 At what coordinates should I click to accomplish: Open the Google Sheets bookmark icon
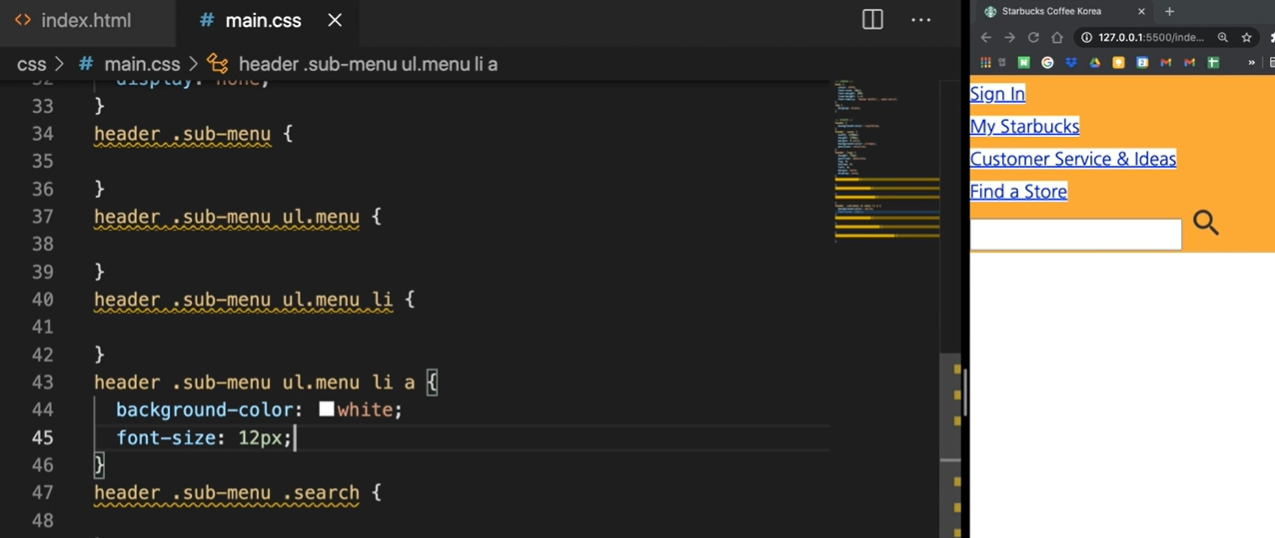pos(1213,62)
